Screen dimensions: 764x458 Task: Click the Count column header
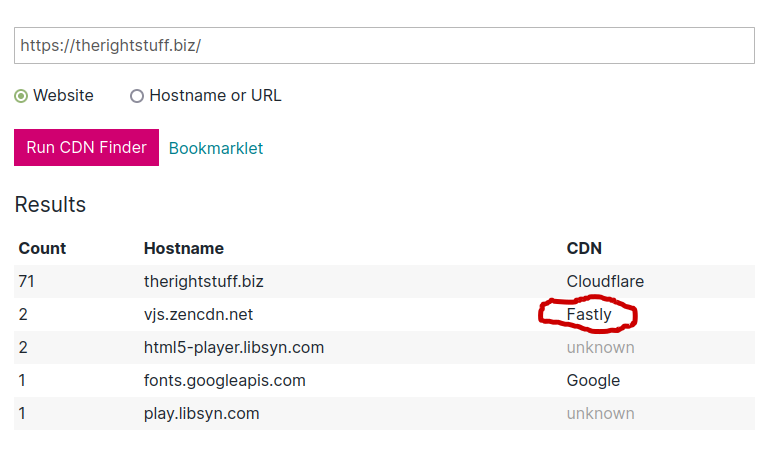click(42, 248)
